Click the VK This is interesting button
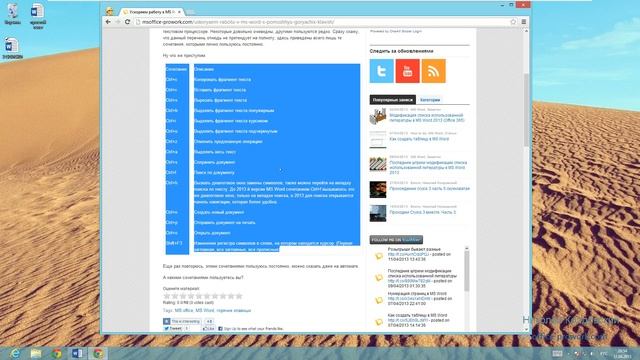Screen dimensions: 640x360 (182, 322)
